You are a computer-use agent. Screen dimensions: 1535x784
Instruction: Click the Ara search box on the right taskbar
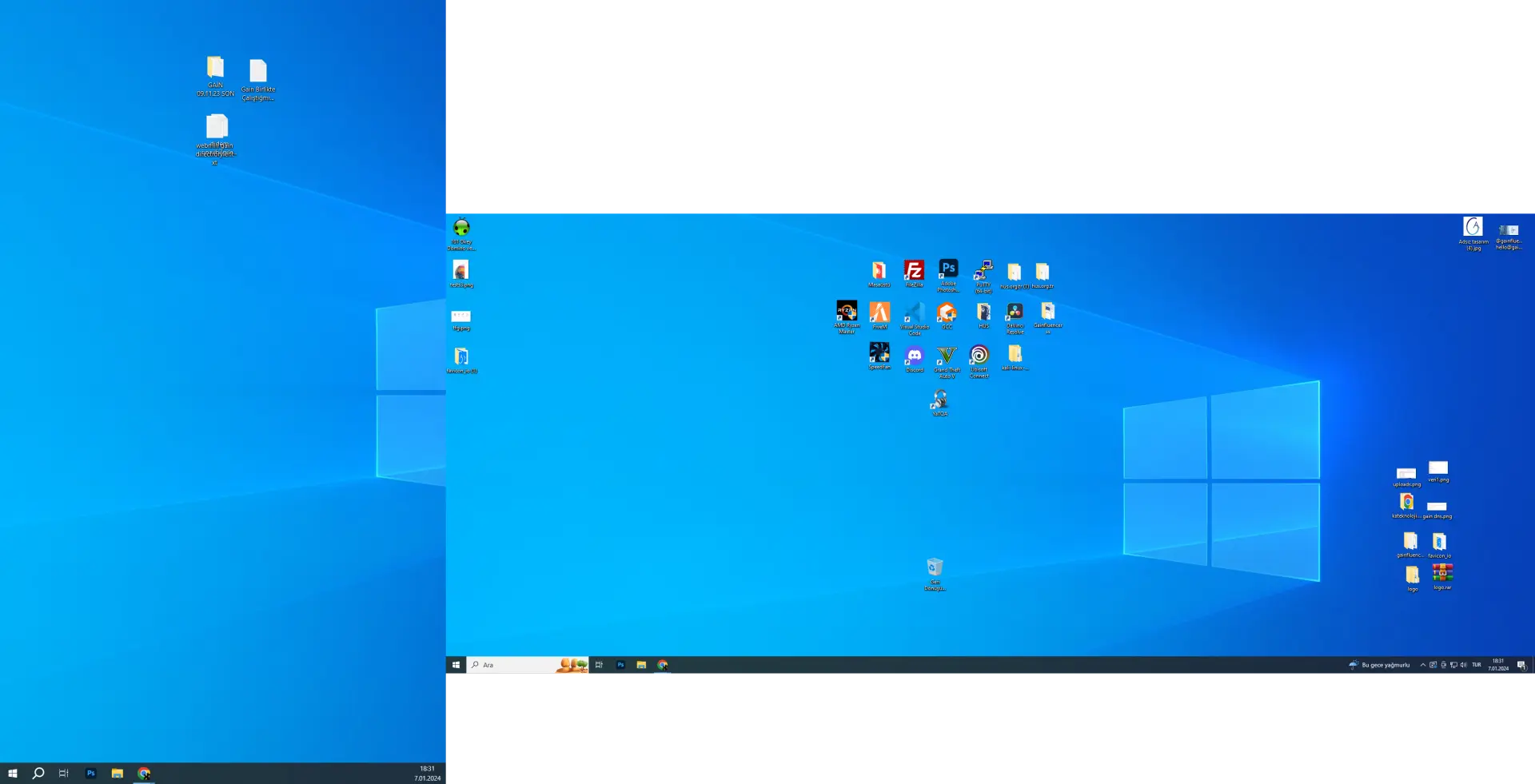click(x=528, y=665)
